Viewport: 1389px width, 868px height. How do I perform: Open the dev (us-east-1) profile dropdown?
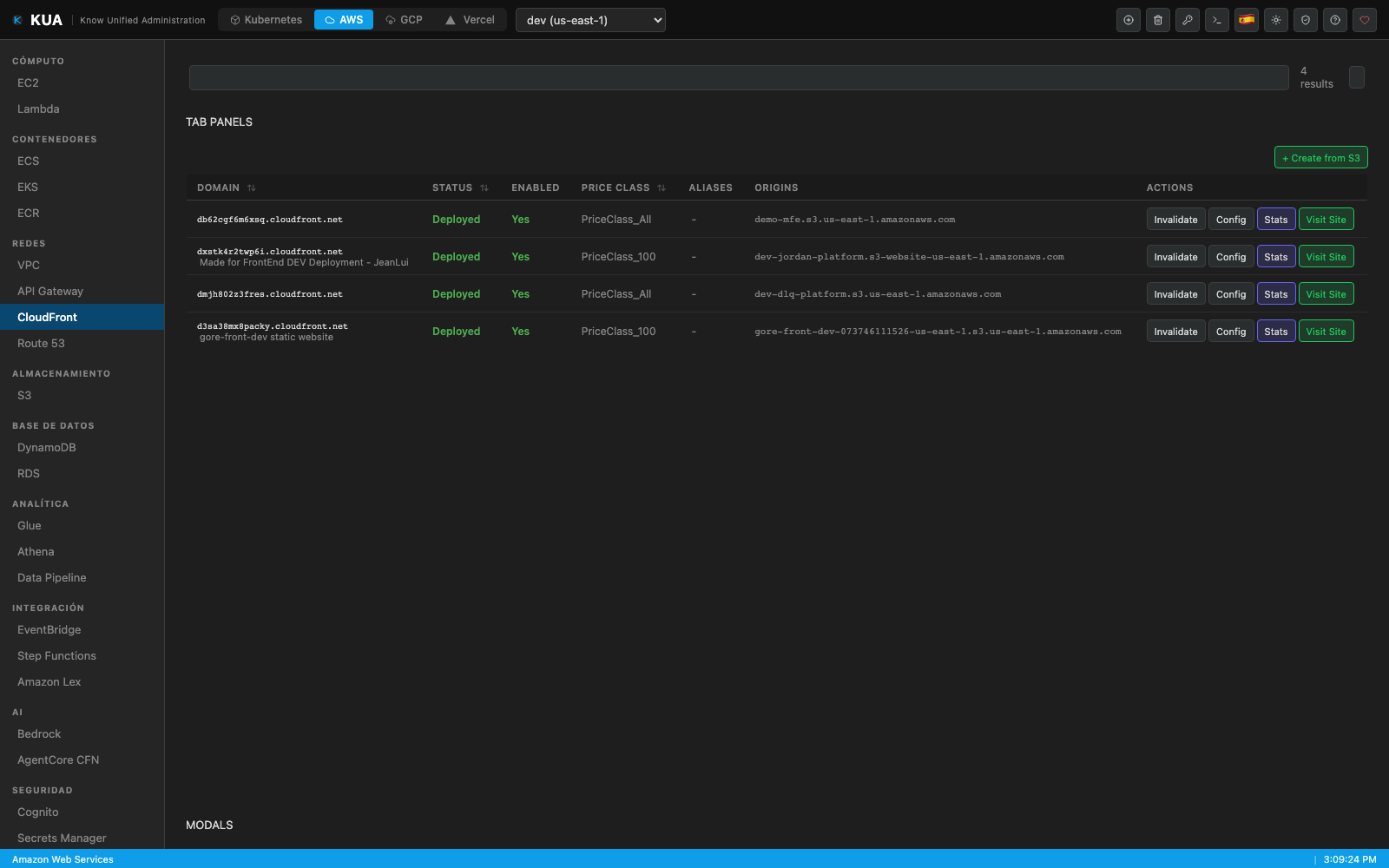590,20
